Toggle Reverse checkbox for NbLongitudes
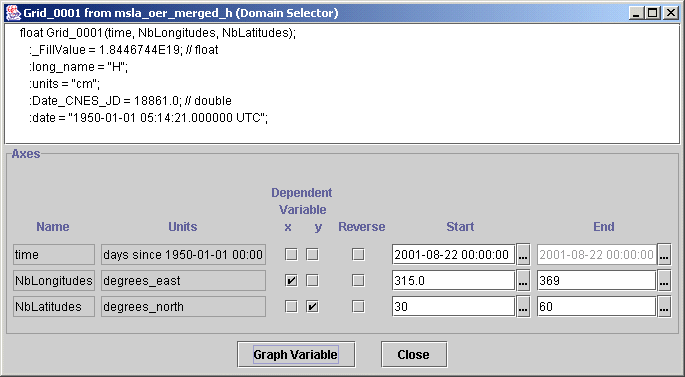The height and width of the screenshot is (377, 685). tap(358, 280)
